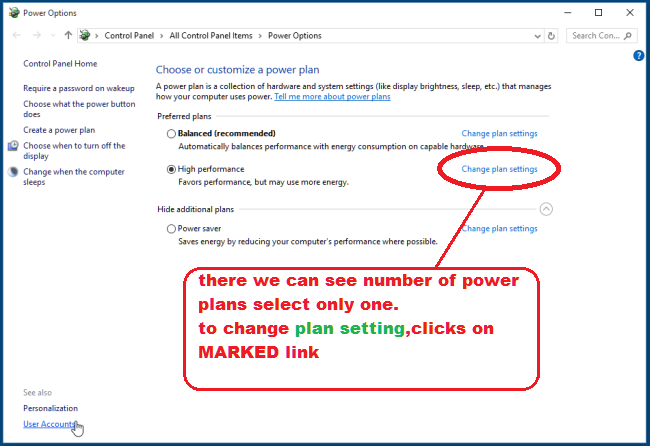Minimize the Power Options window
This screenshot has height=446, width=650.
[568, 13]
